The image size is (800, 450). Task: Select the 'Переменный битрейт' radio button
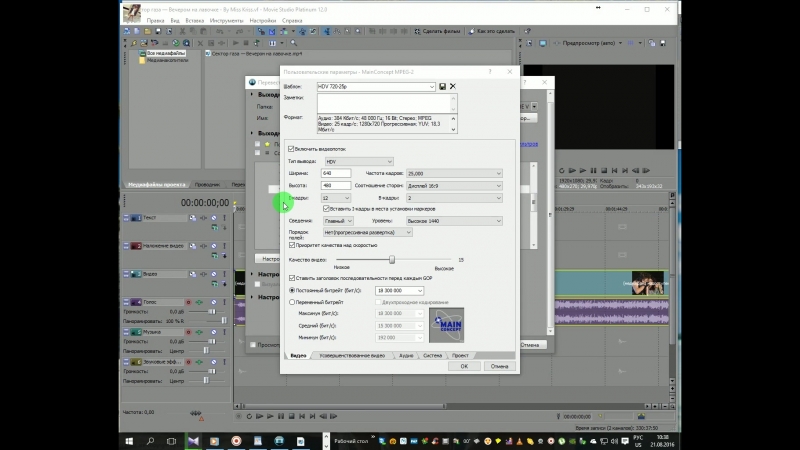pos(292,301)
